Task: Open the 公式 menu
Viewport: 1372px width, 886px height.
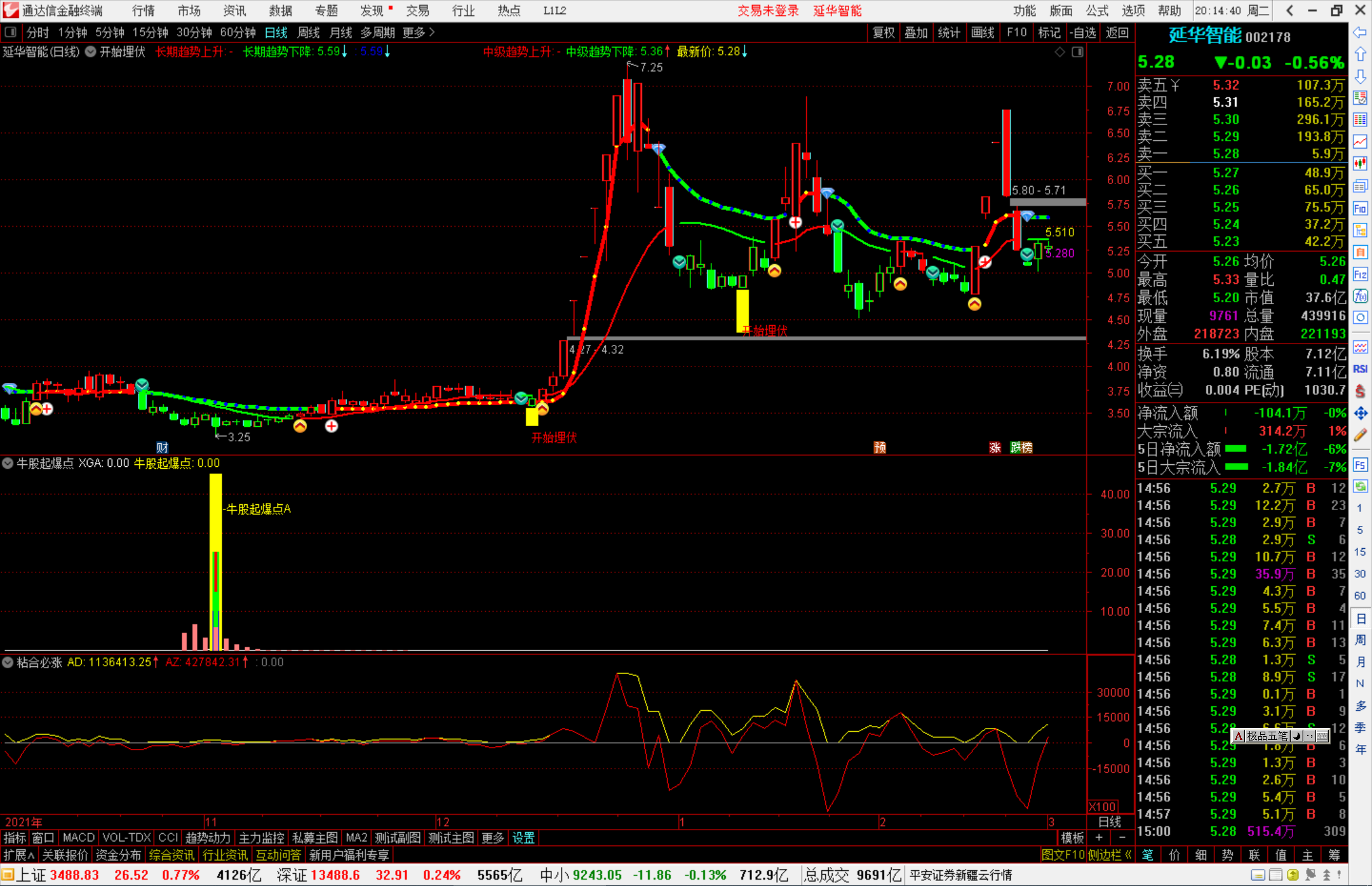Action: click(x=1097, y=11)
